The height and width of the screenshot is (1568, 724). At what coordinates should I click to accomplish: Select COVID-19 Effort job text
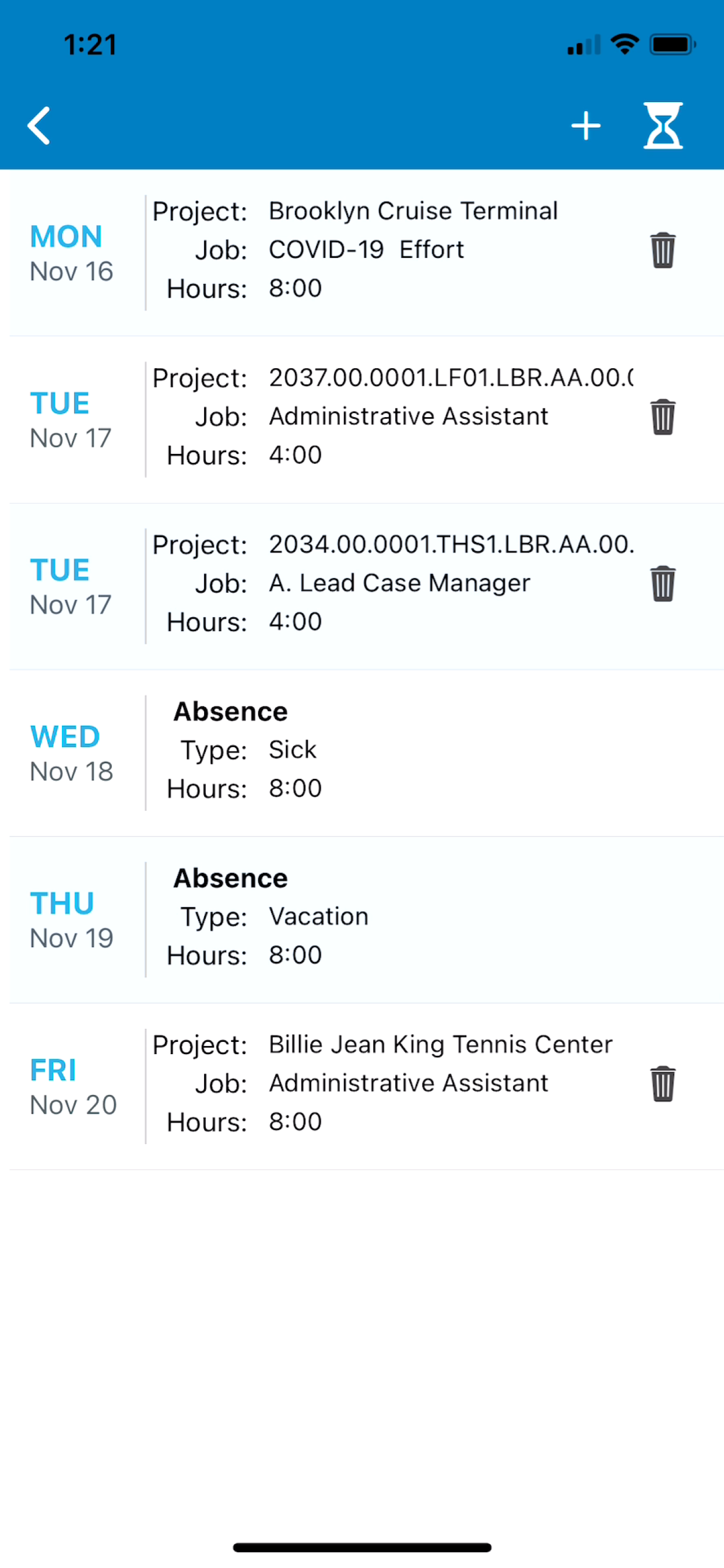[366, 250]
